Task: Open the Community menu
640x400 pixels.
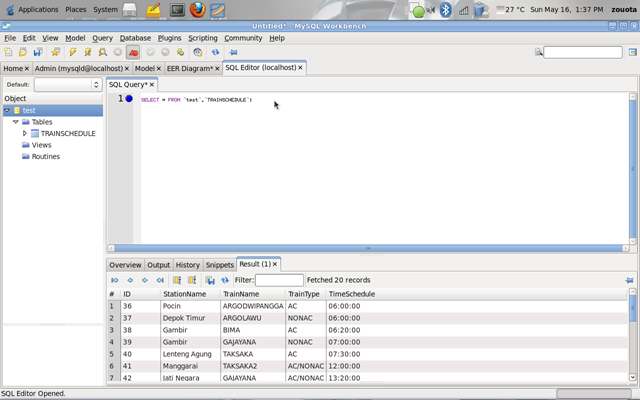Action: click(x=243, y=38)
